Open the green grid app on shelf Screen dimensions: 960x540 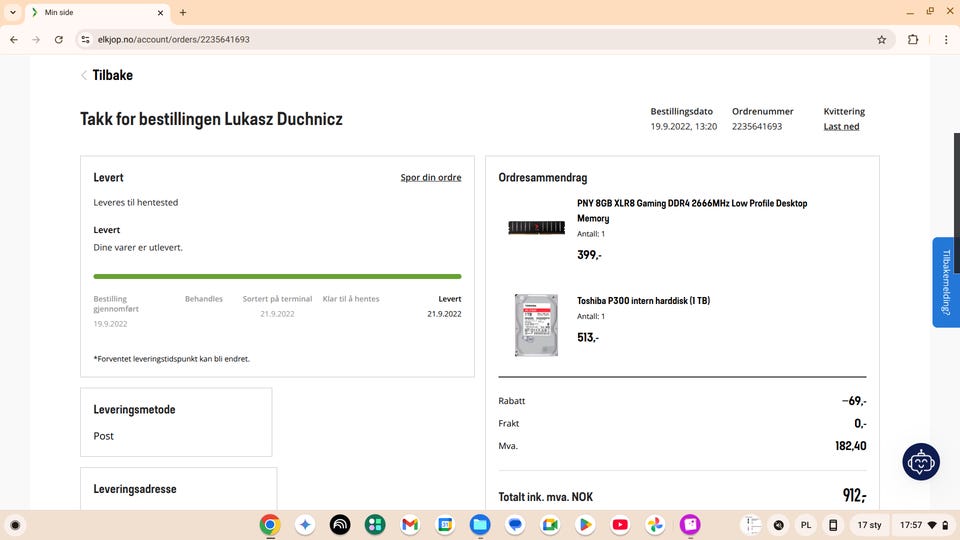tap(375, 525)
